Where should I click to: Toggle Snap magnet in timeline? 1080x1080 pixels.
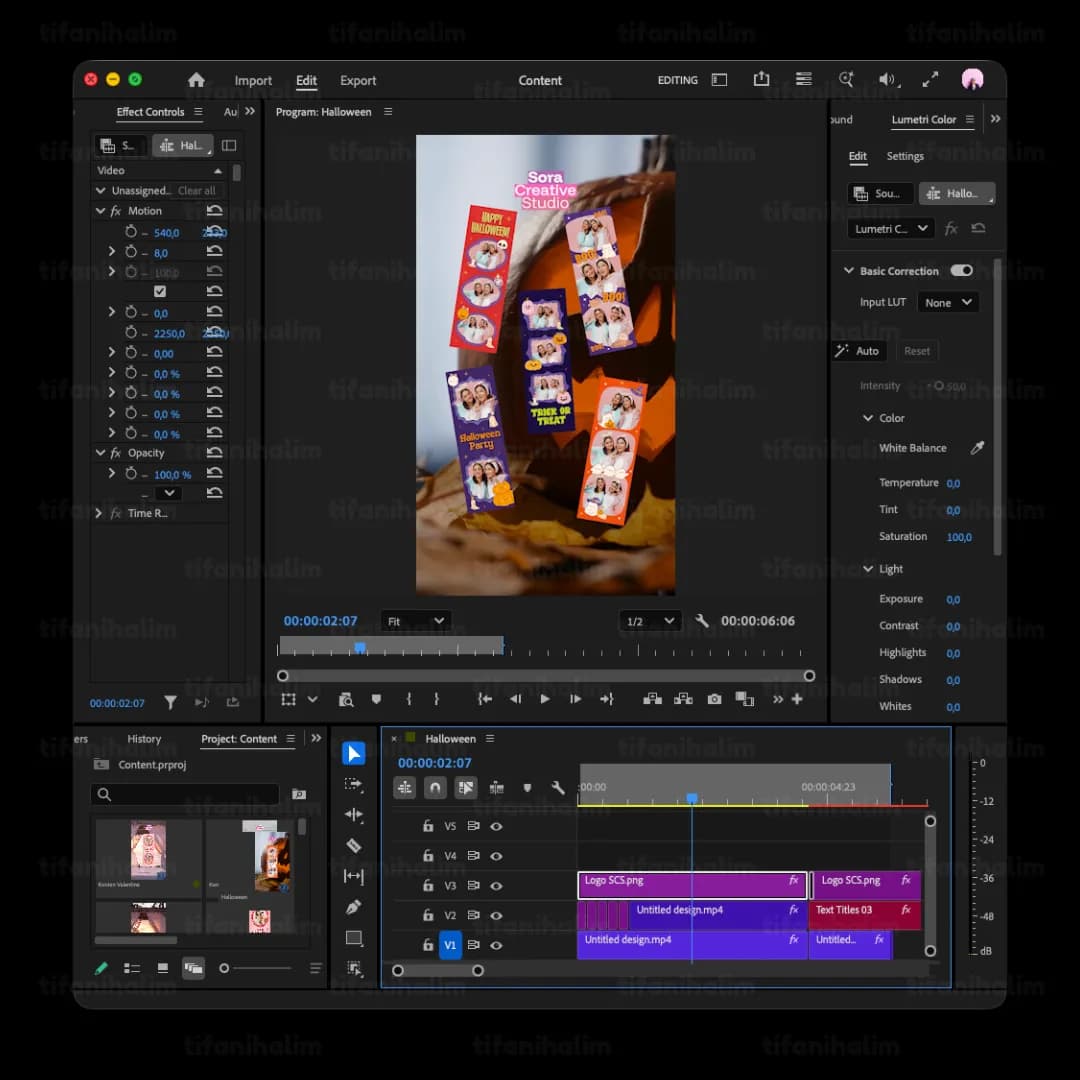(x=435, y=787)
